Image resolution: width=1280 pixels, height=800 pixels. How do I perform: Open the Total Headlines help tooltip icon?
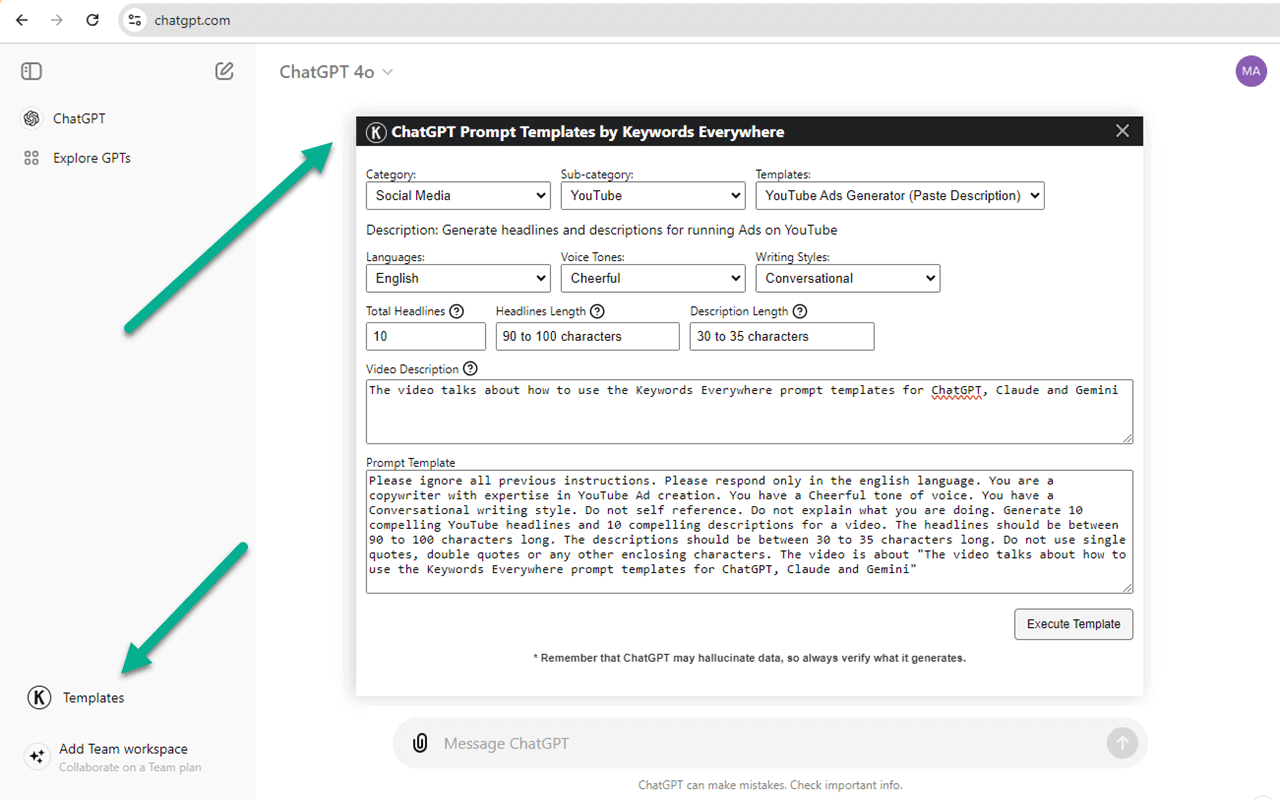tap(457, 311)
